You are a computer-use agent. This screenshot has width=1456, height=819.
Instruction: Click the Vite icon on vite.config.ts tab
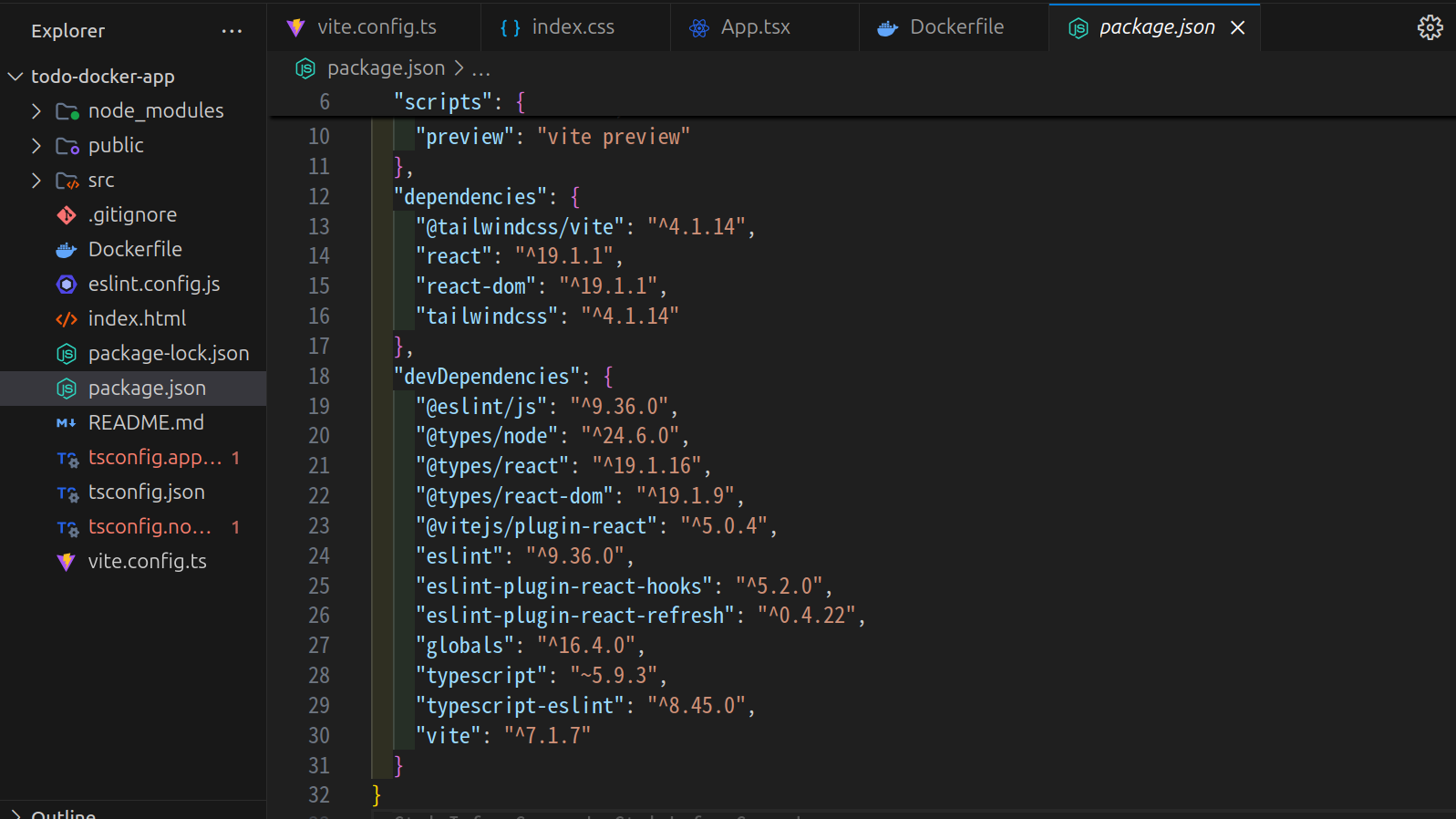pos(295,27)
